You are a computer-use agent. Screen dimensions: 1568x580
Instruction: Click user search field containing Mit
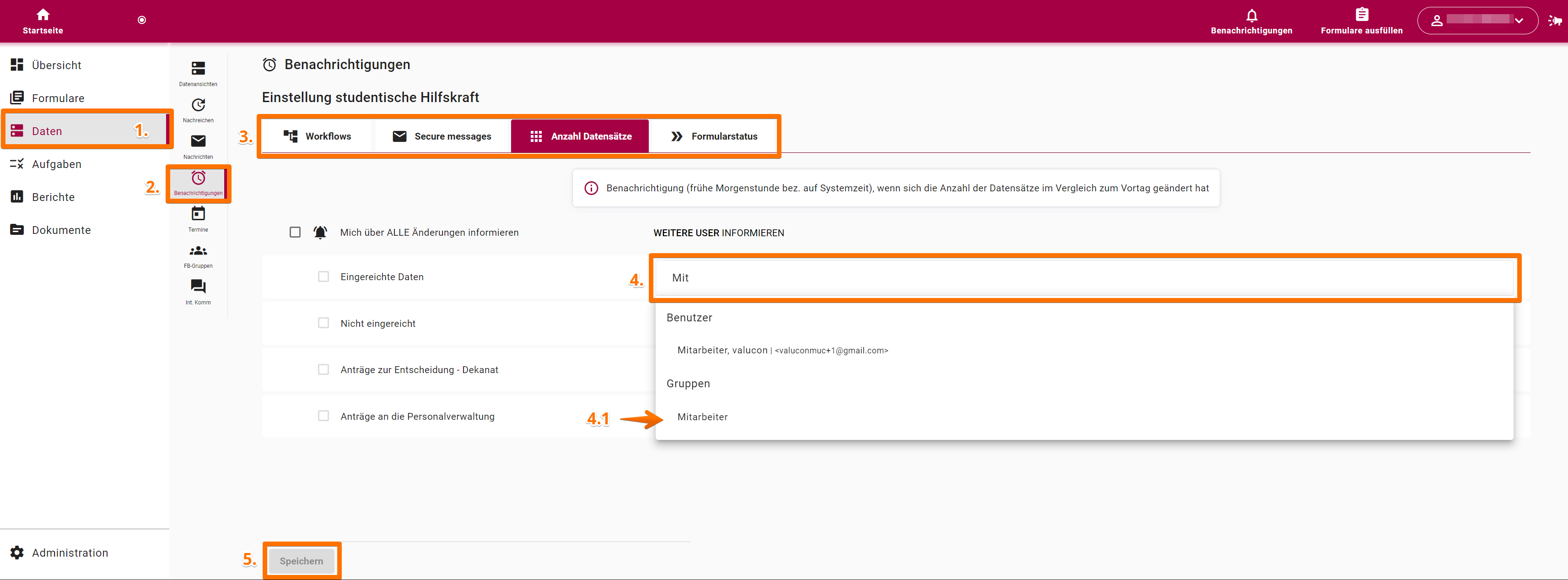1084,278
